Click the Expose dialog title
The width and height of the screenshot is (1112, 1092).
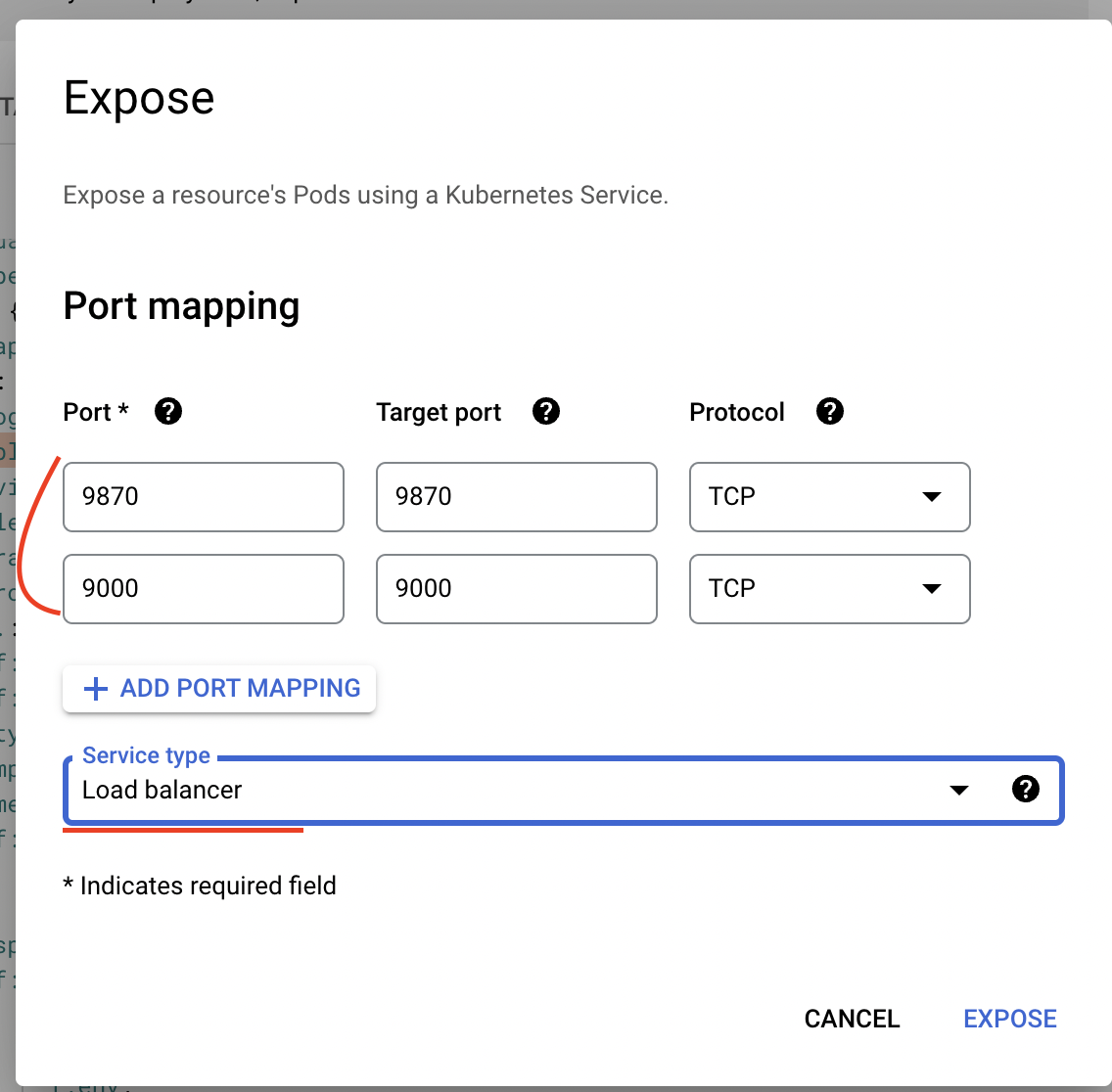pos(139,98)
